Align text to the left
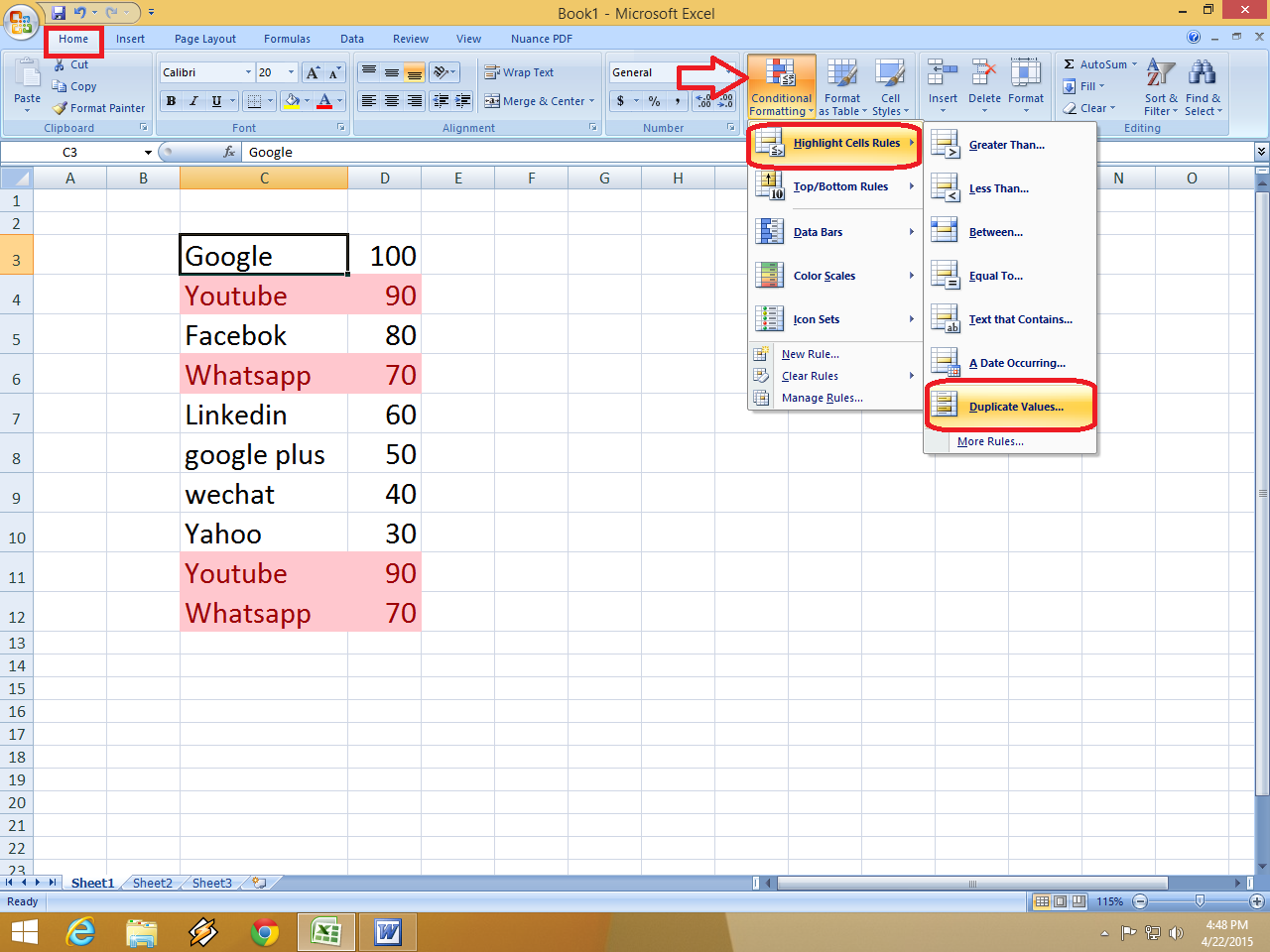The width and height of the screenshot is (1270, 952). tap(369, 101)
